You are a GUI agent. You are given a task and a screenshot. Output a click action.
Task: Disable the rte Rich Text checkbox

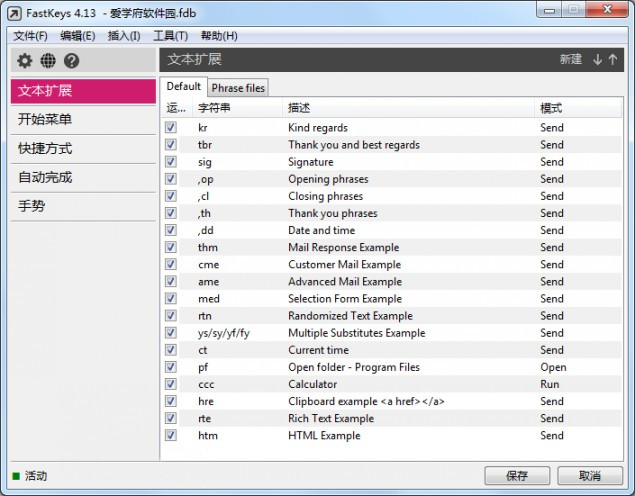[170, 418]
